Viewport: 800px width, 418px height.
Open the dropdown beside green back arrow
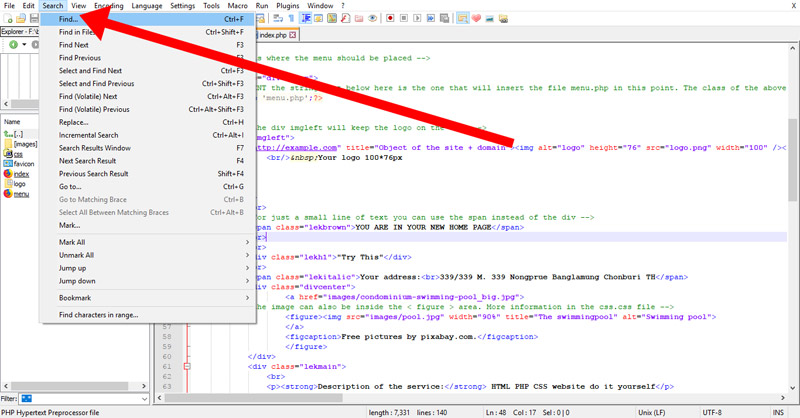24,44
